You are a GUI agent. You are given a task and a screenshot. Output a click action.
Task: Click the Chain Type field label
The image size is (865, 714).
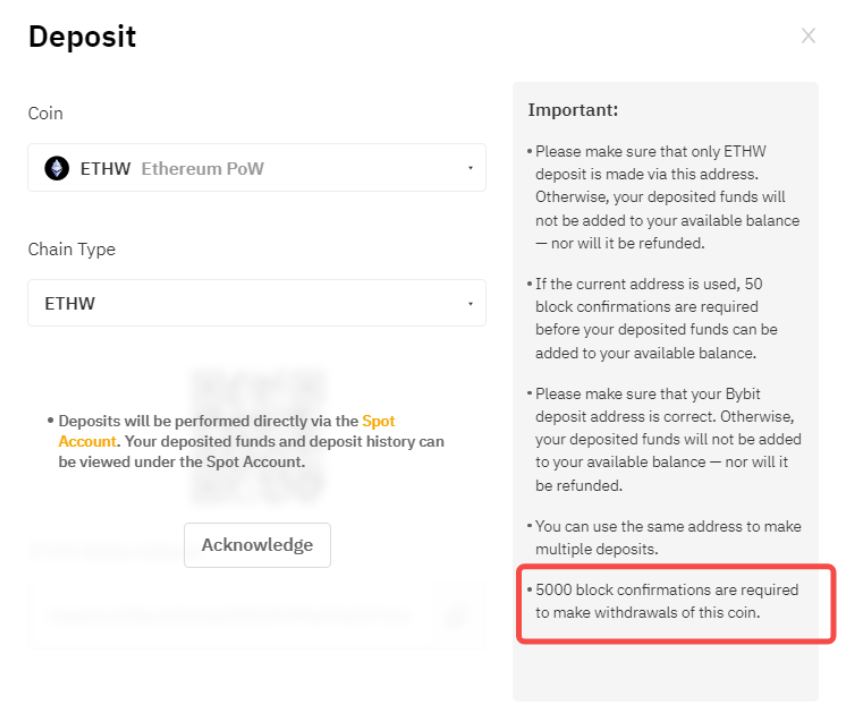click(x=71, y=249)
